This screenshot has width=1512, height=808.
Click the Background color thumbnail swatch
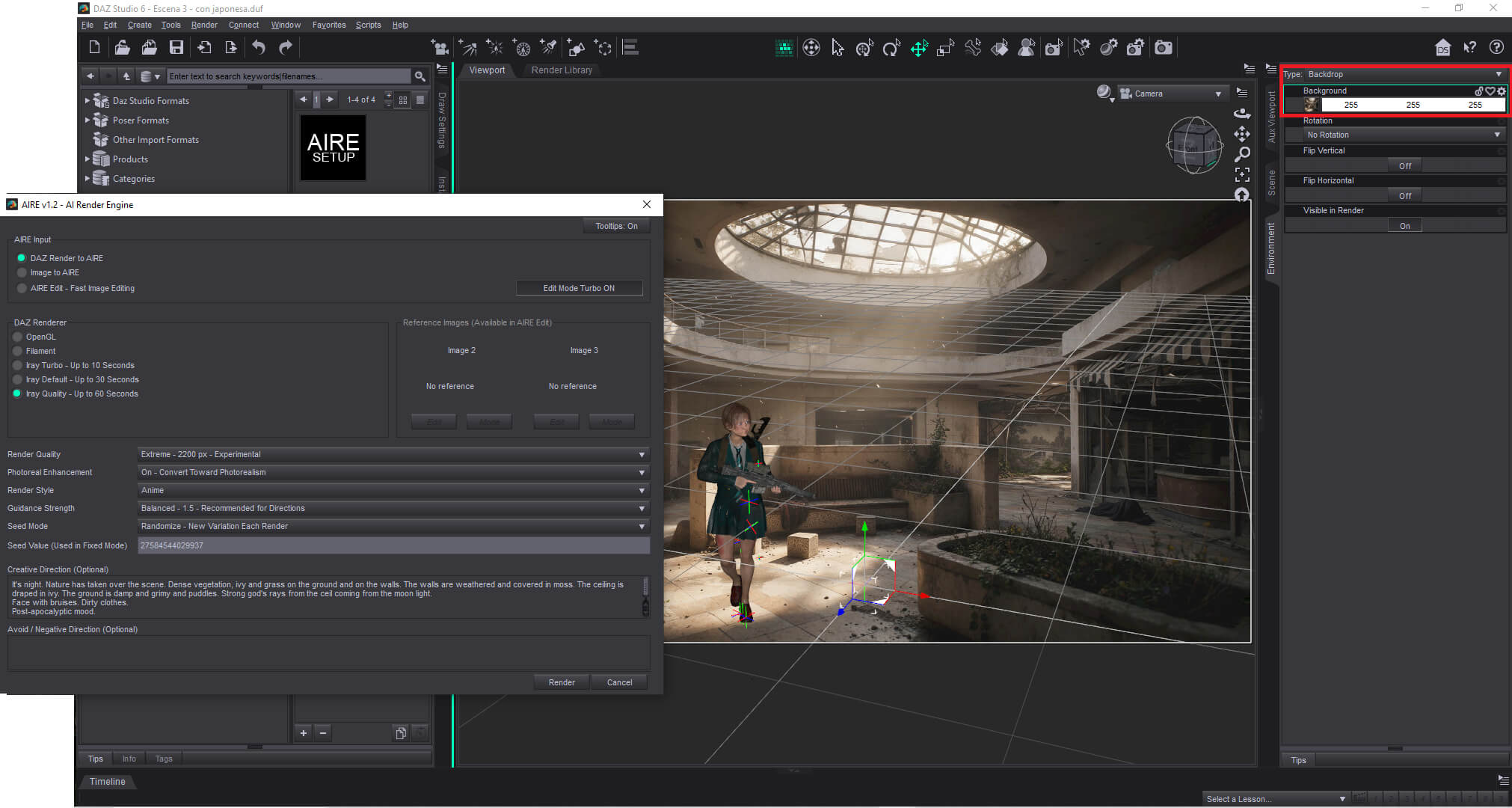(1311, 105)
